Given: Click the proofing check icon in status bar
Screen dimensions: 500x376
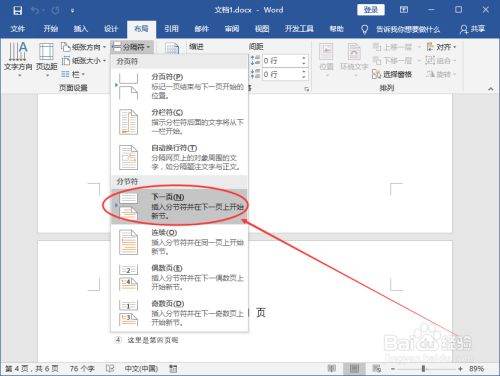Looking at the screenshot, I should 110,368.
